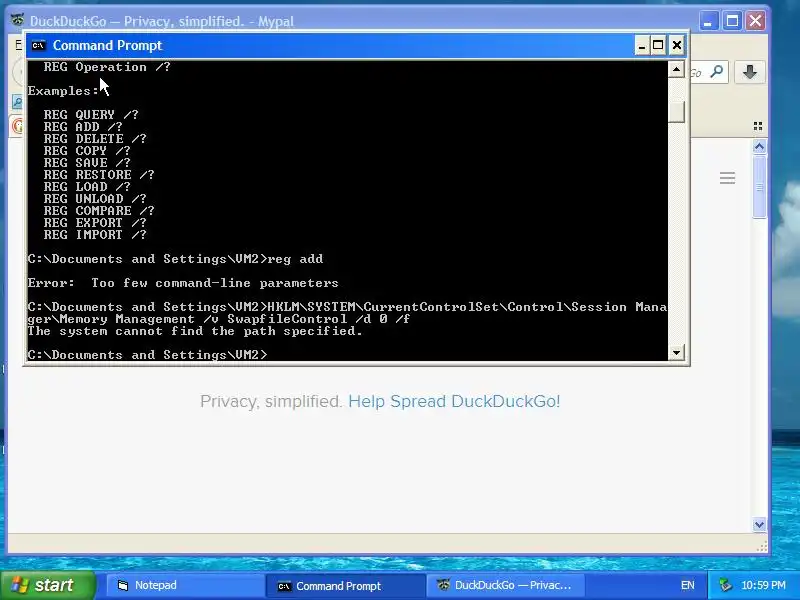Click the raccoon icon on DuckDuckGo taskbar button
The image size is (800, 600).
[443, 585]
